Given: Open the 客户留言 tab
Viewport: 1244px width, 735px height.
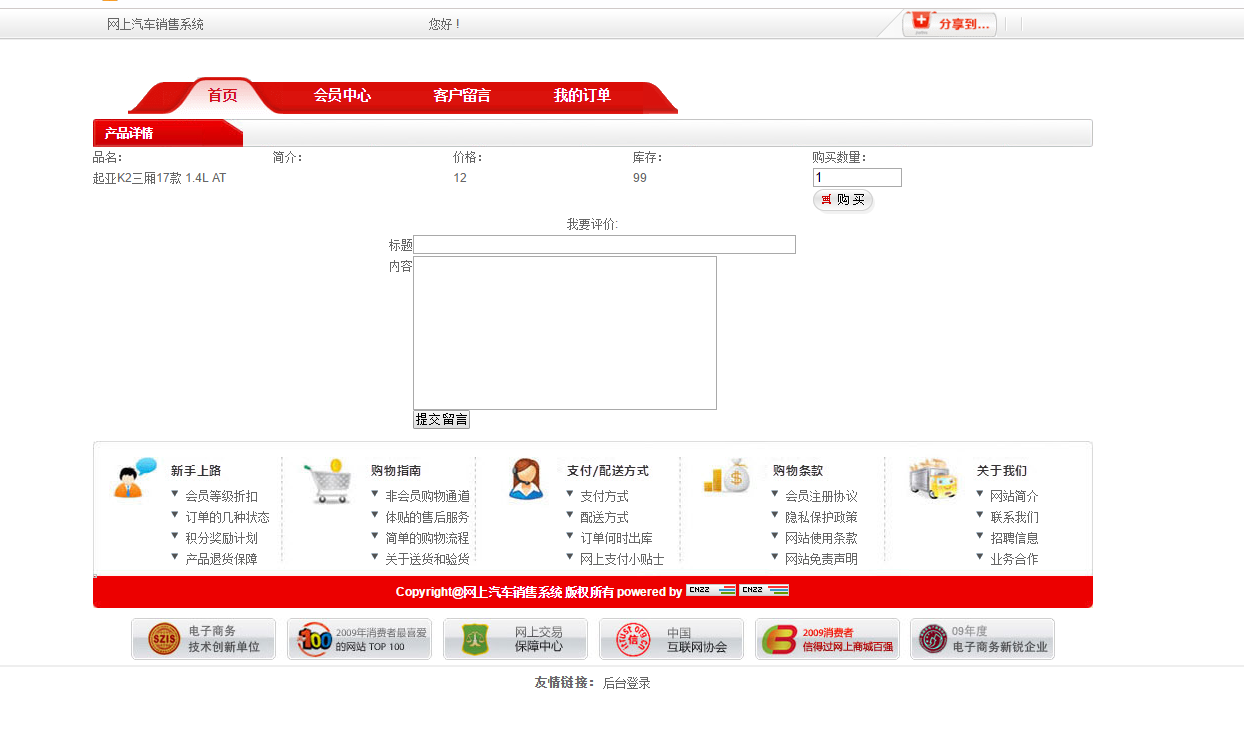Looking at the screenshot, I should [462, 96].
